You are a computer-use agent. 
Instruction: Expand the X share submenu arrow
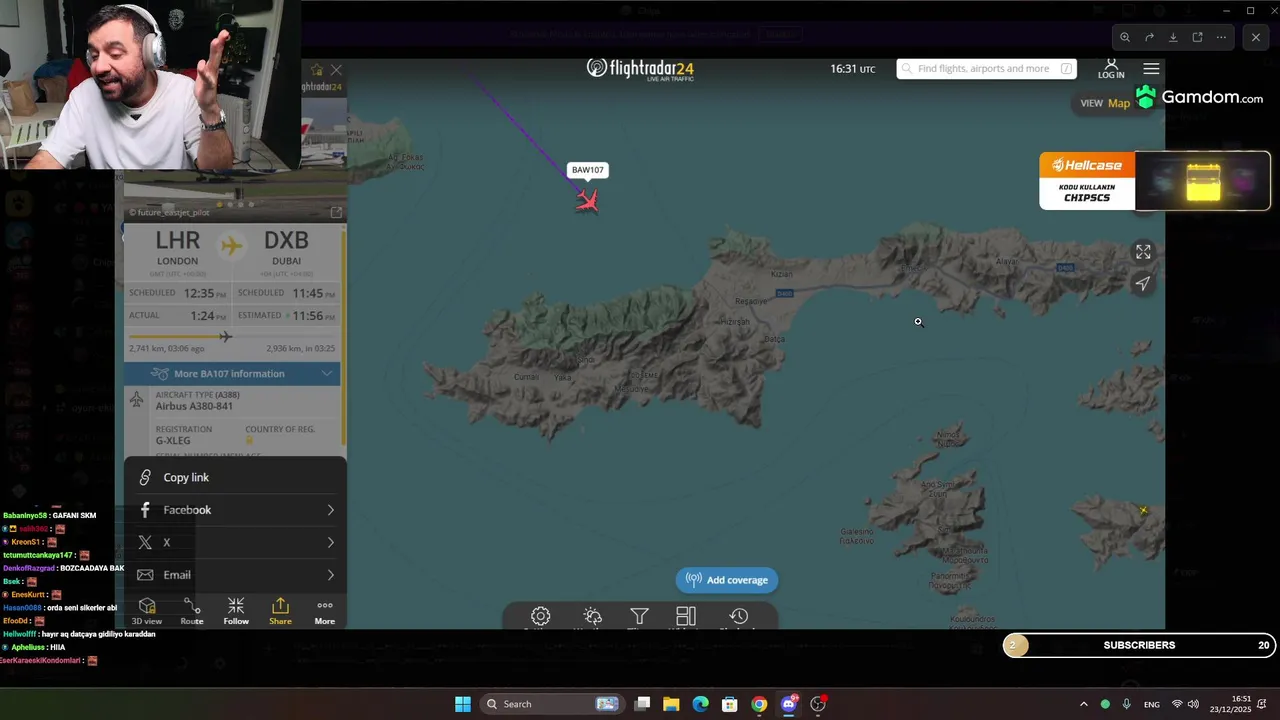[330, 542]
